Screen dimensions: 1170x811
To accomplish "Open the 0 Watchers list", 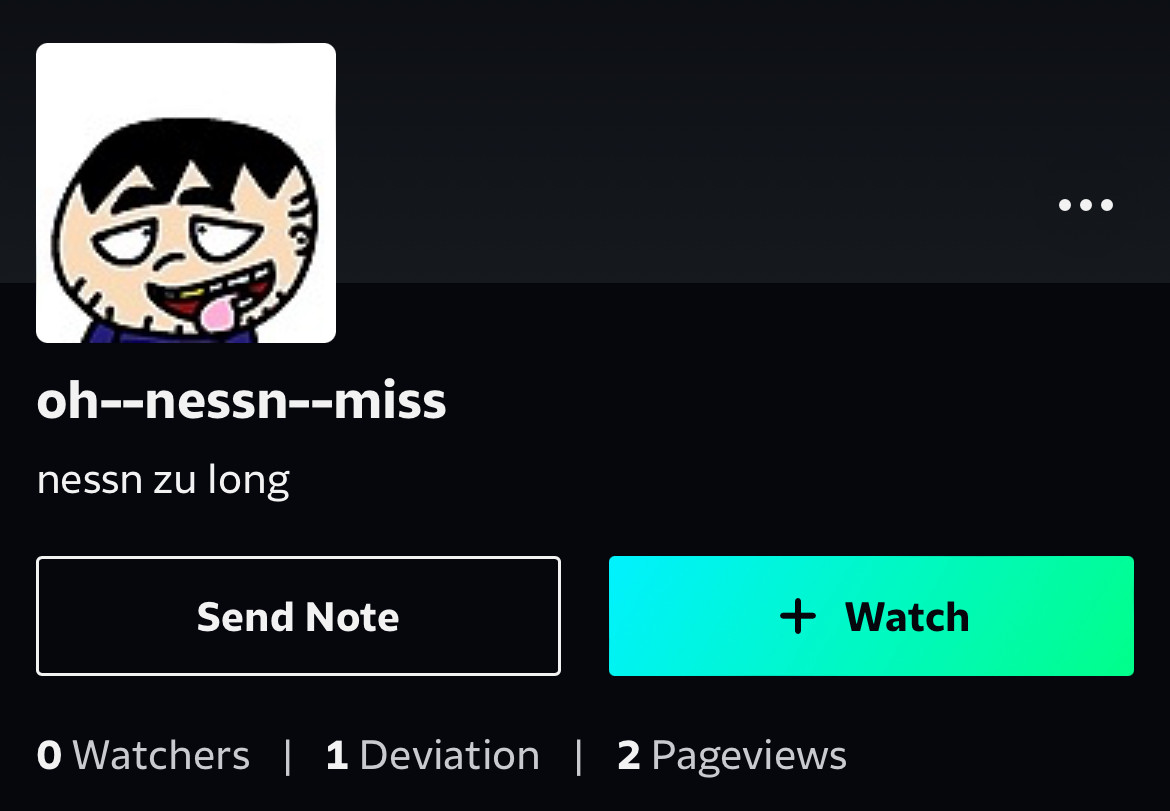I will 143,755.
